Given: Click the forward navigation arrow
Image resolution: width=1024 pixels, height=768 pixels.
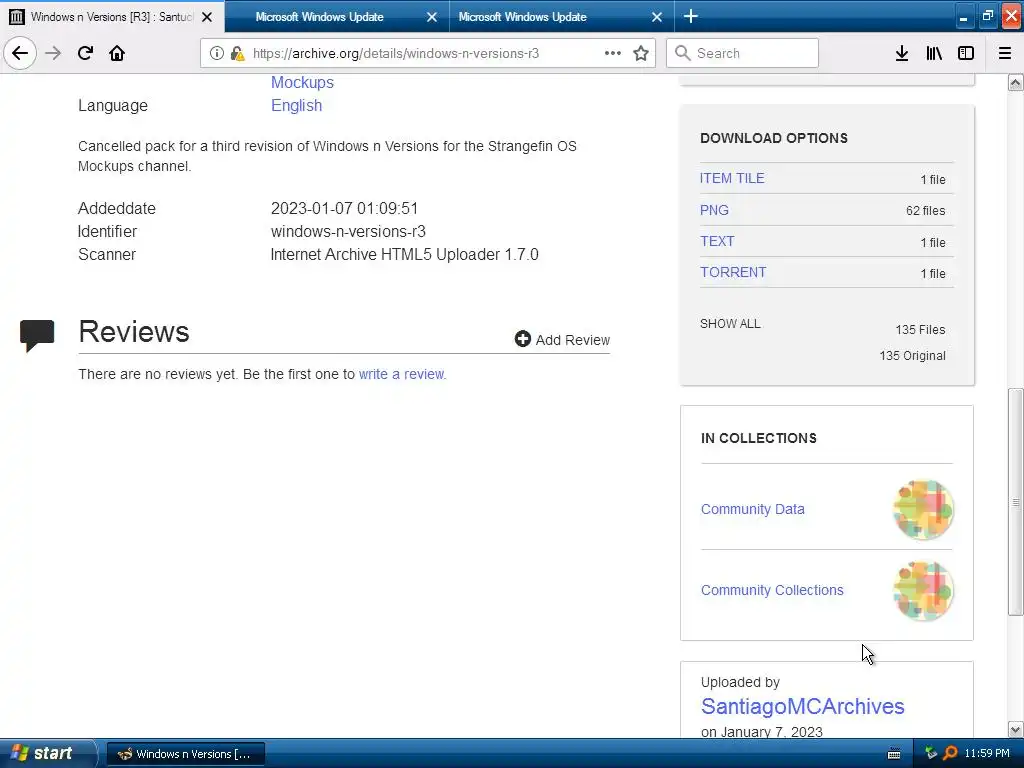Looking at the screenshot, I should click(53, 53).
